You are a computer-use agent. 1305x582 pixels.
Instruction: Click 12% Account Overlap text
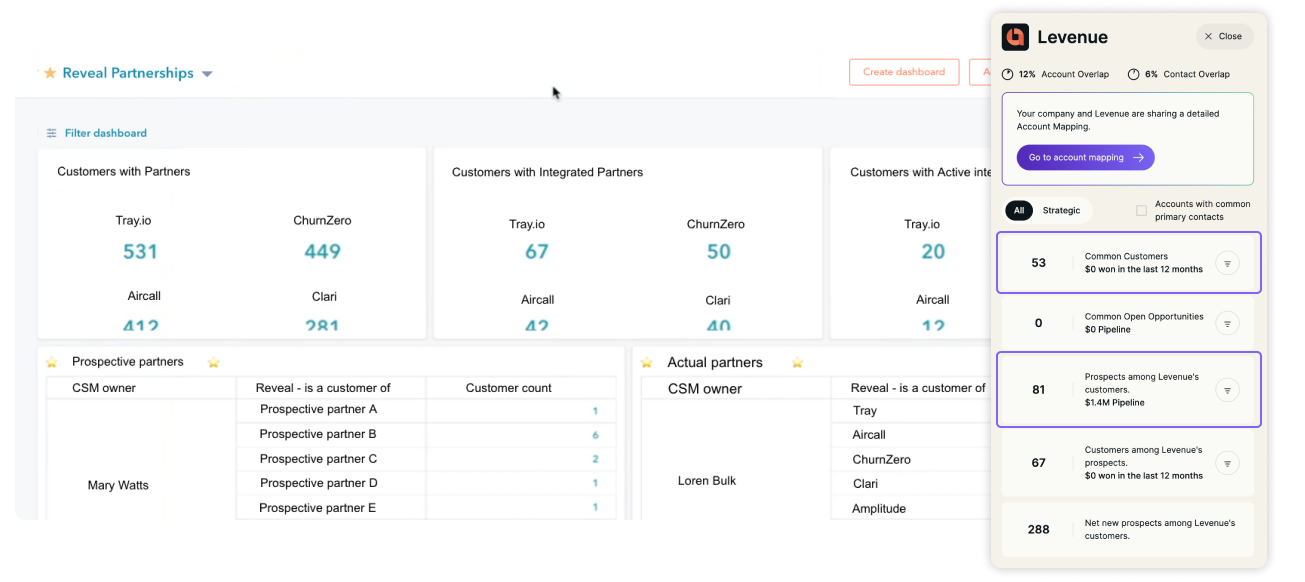click(x=1063, y=74)
